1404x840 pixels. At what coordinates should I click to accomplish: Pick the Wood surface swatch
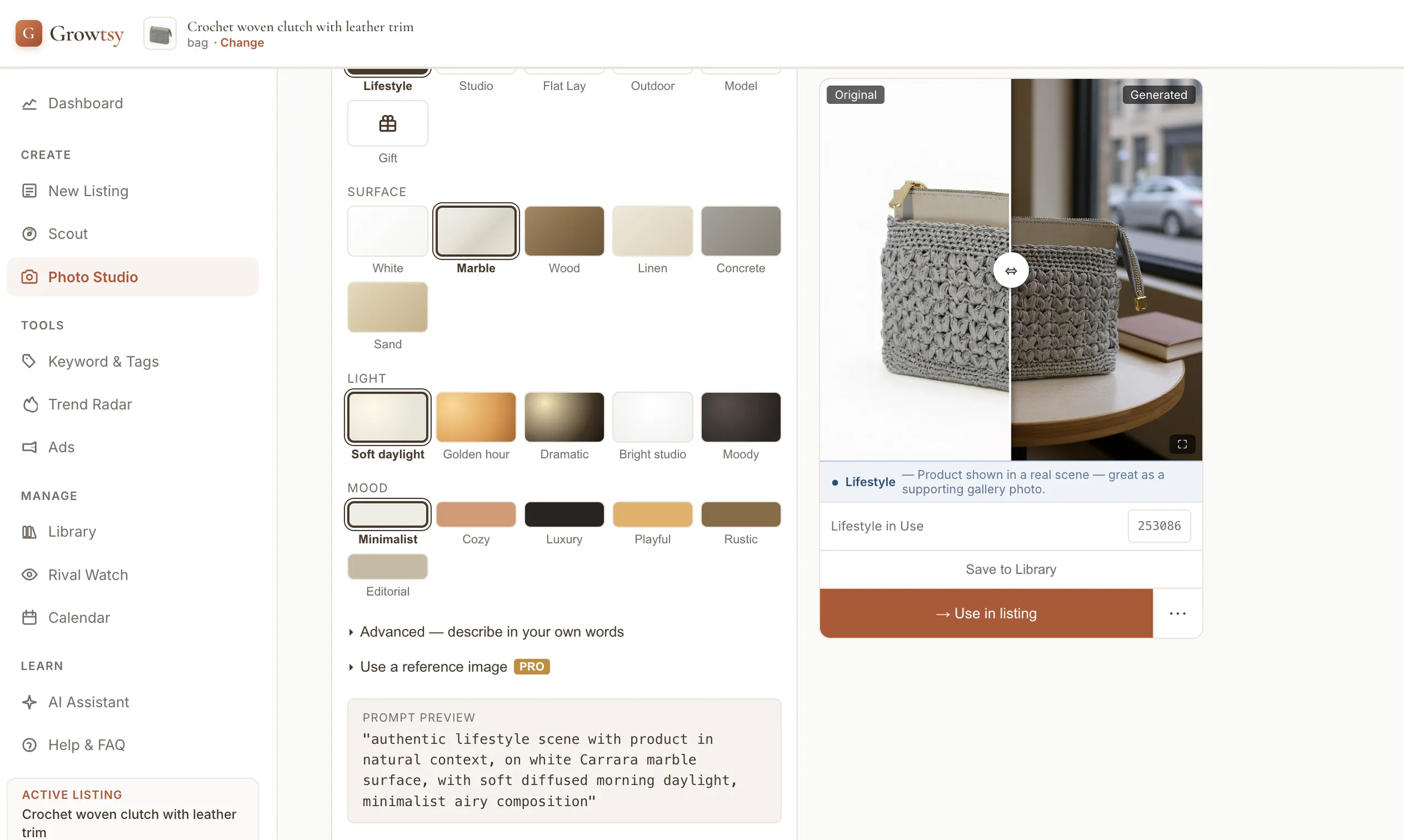[564, 231]
